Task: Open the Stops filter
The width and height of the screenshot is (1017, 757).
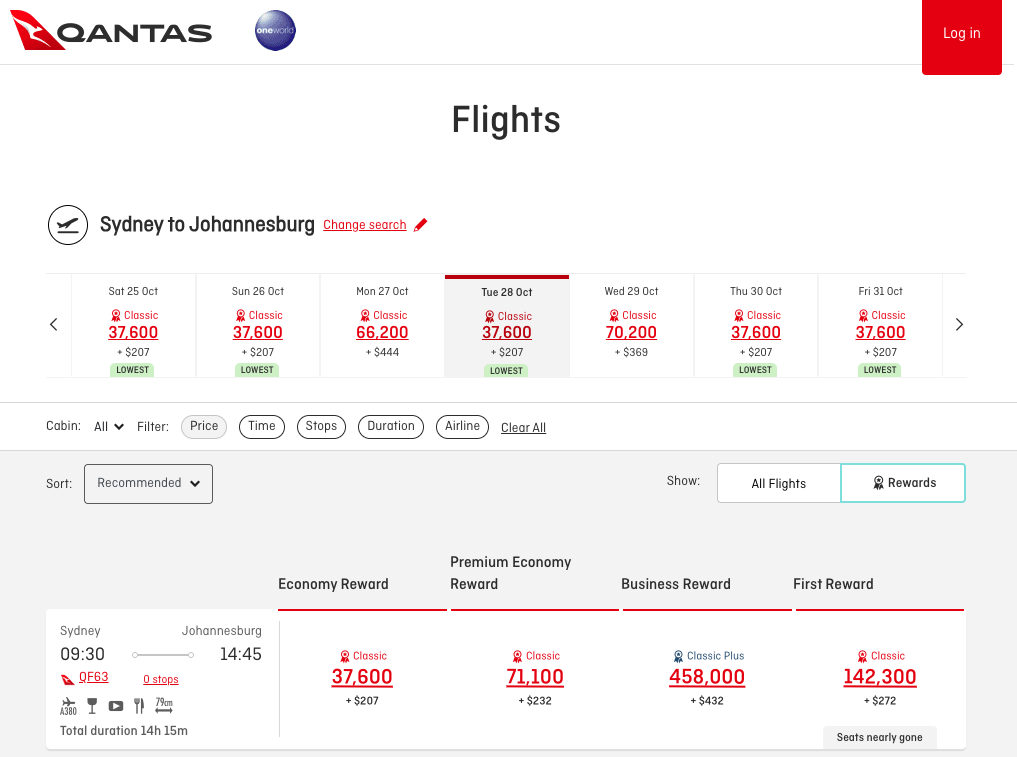Action: pyautogui.click(x=321, y=426)
